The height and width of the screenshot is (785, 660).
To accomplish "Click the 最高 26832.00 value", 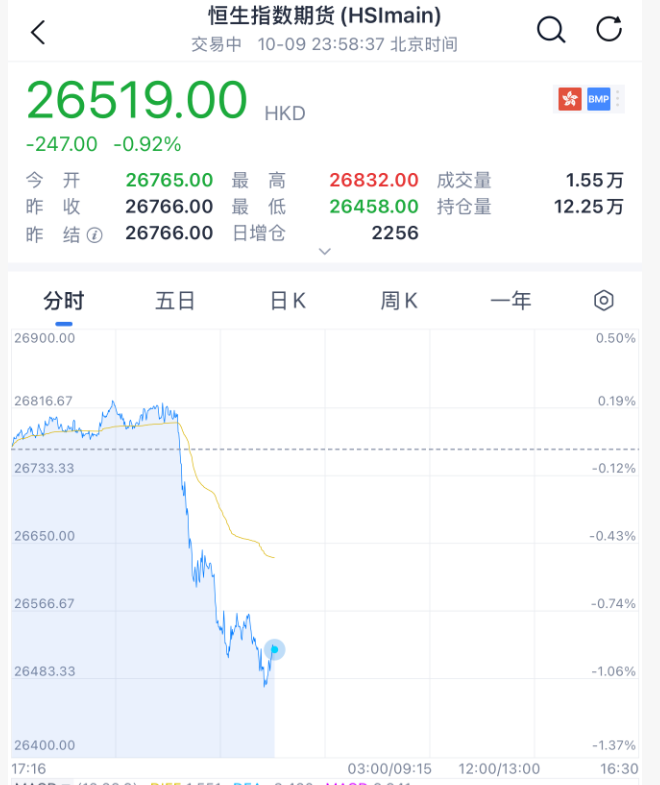I will click(374, 181).
